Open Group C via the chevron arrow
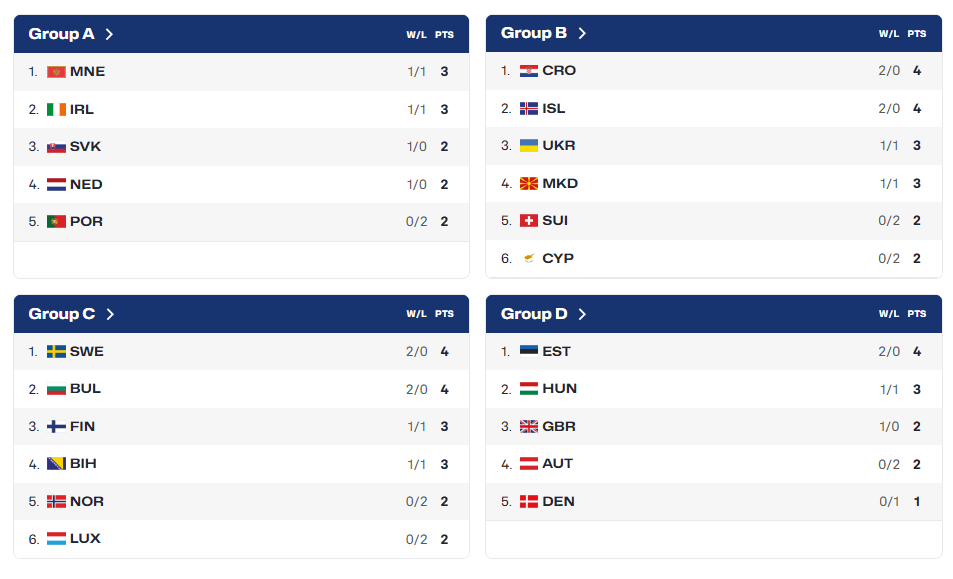The image size is (953, 579). [x=110, y=314]
